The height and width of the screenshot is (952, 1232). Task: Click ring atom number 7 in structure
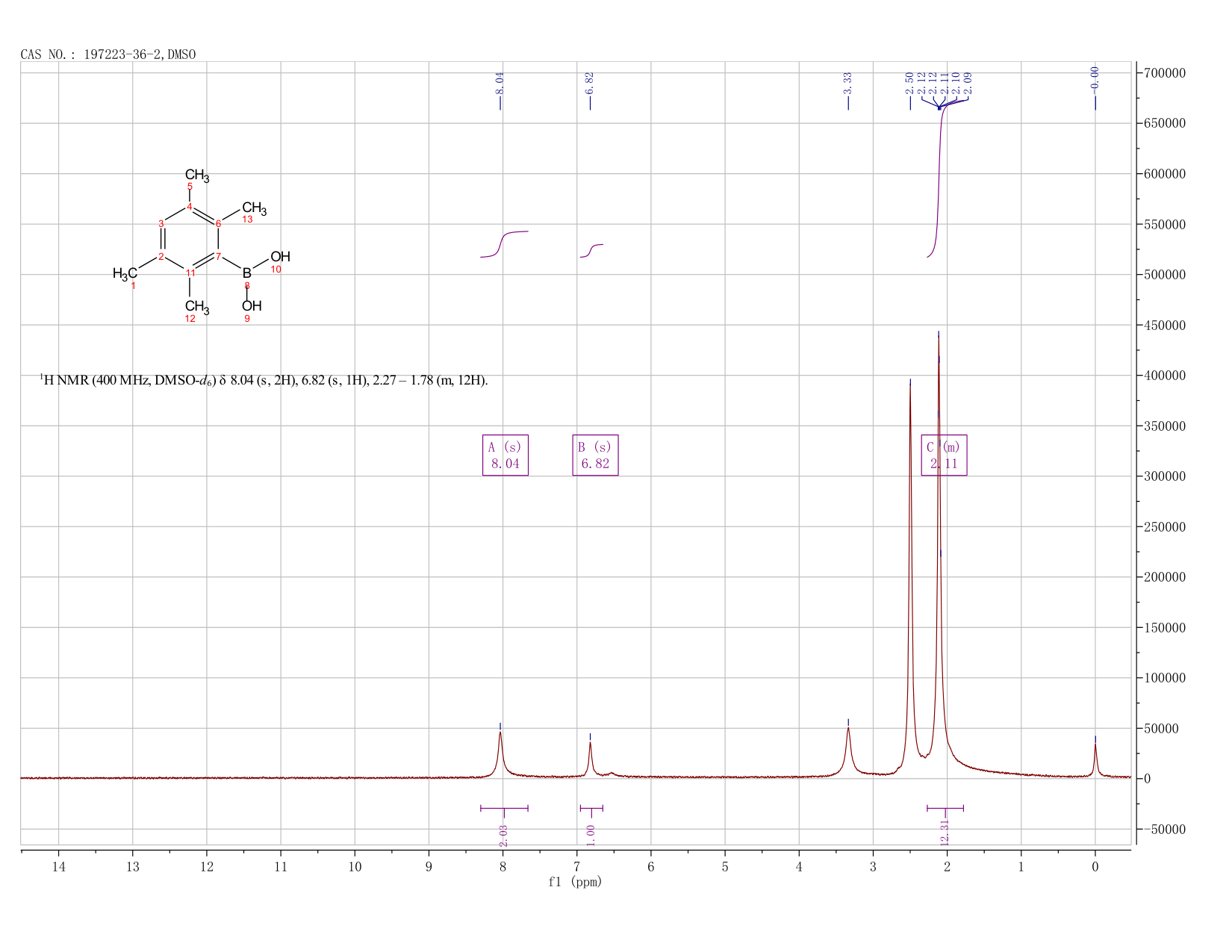tap(219, 257)
